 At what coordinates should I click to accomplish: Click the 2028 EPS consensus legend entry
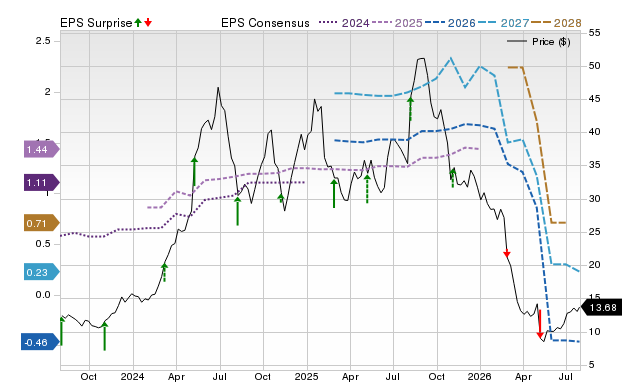pyautogui.click(x=556, y=23)
